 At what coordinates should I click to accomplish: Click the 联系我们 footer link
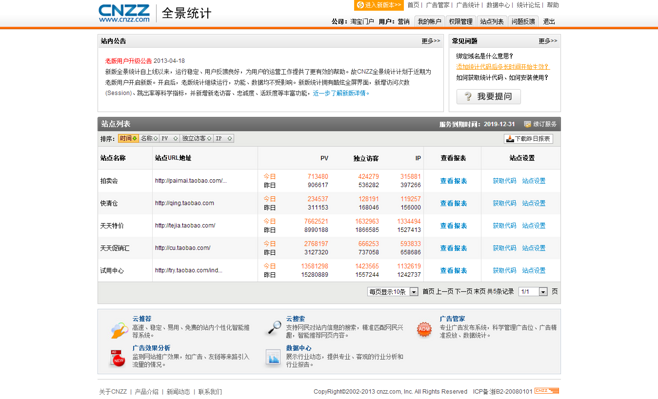pos(210,392)
